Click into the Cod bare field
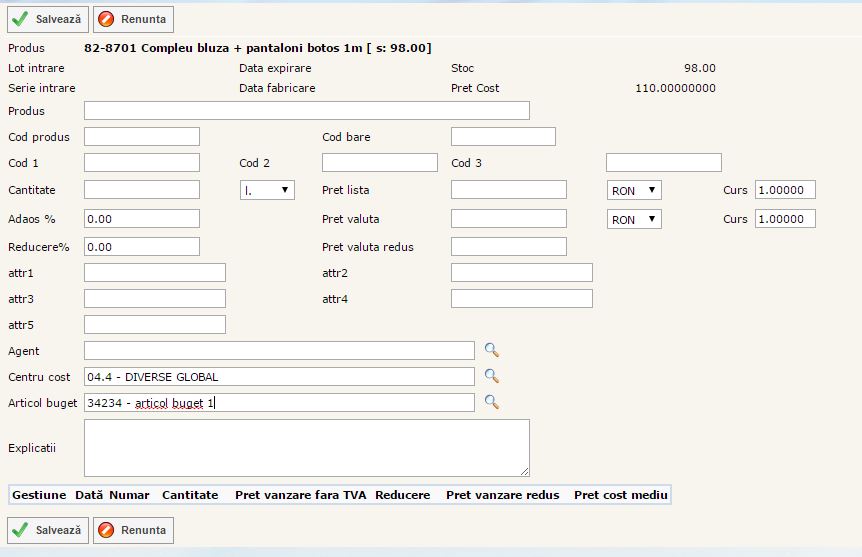 click(x=503, y=137)
